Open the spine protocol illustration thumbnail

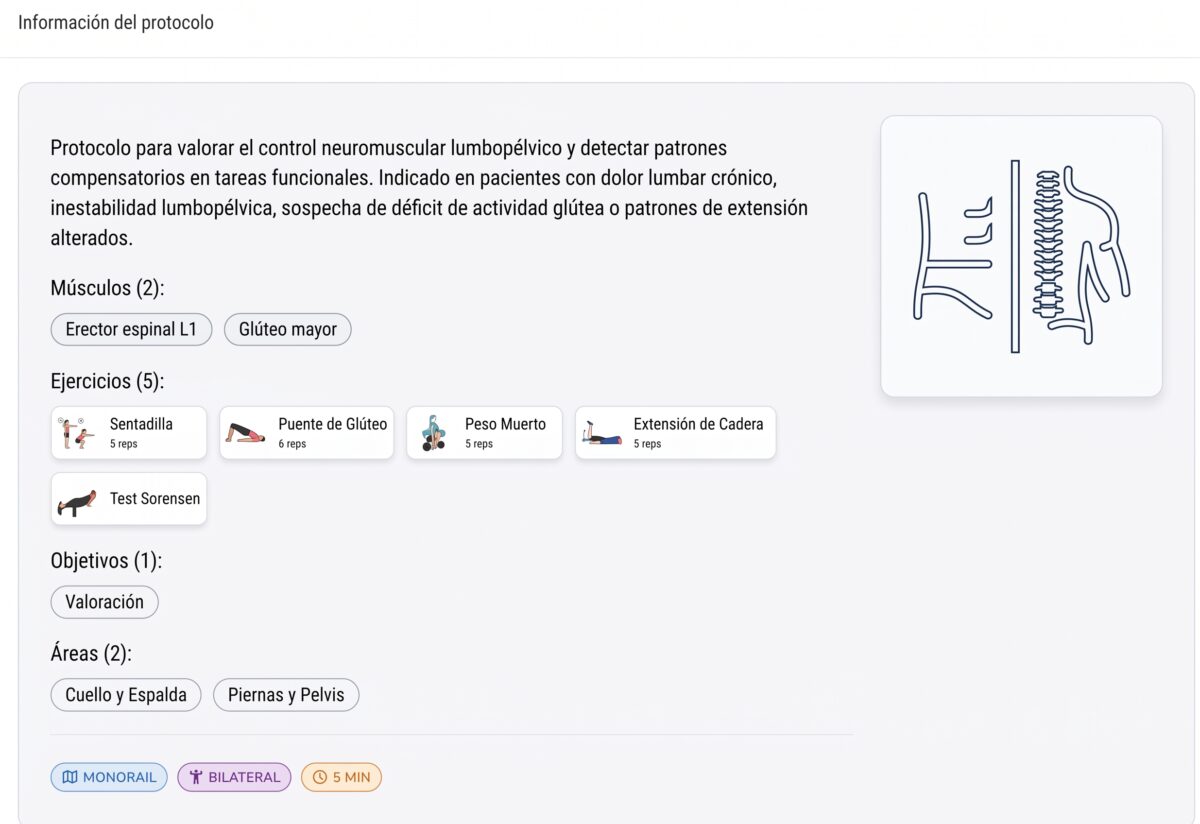click(1021, 256)
